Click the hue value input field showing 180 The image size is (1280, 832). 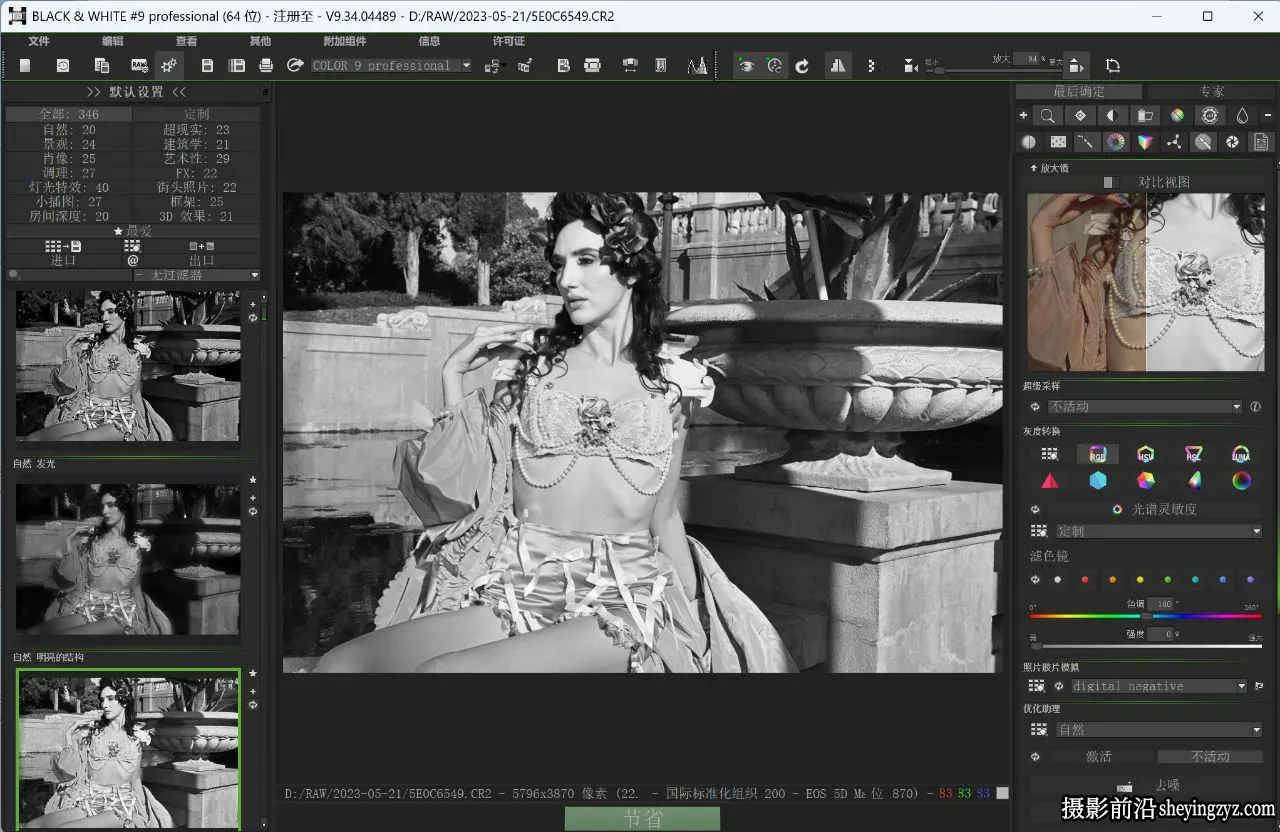(1161, 604)
